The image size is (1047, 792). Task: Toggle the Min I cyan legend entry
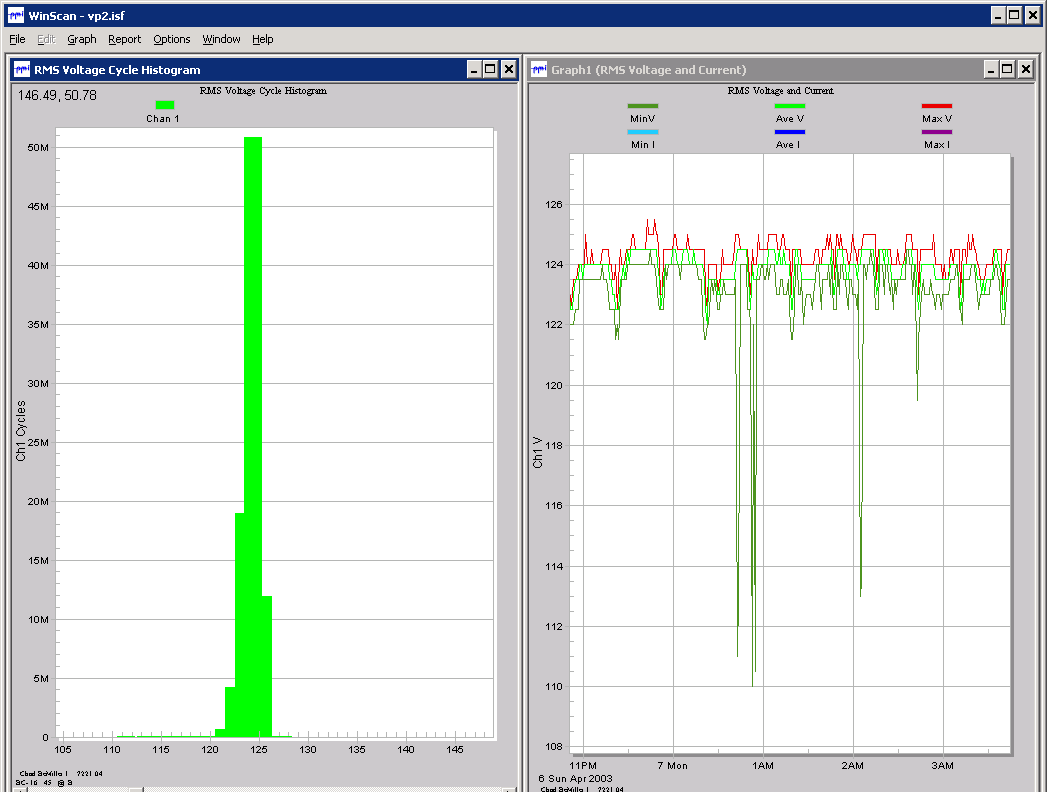(643, 131)
